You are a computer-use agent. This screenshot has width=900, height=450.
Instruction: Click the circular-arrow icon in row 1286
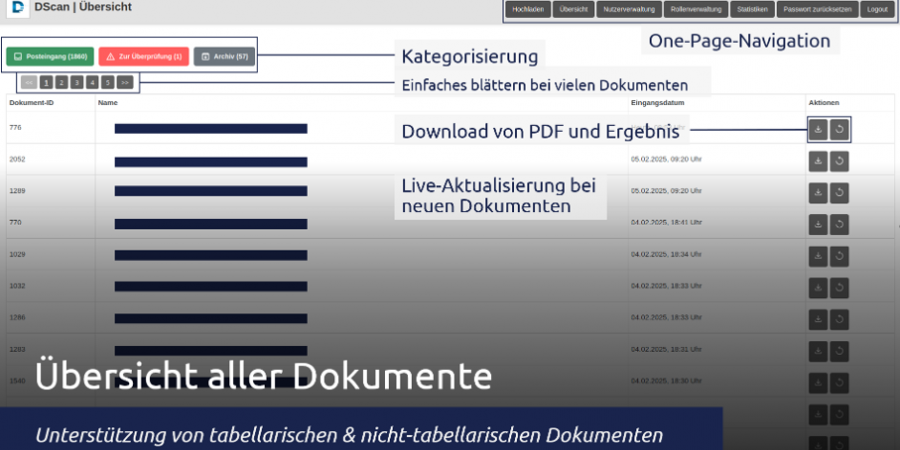click(839, 320)
